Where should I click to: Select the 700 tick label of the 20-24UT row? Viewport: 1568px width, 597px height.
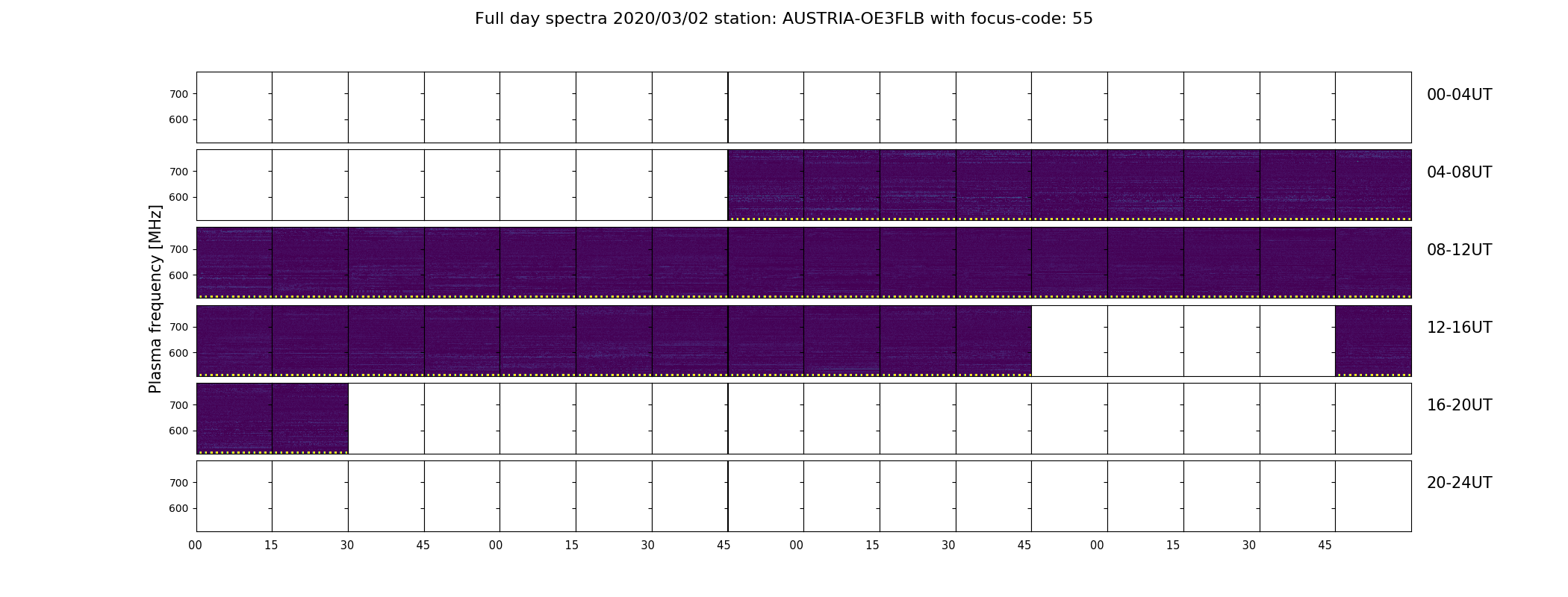point(178,483)
